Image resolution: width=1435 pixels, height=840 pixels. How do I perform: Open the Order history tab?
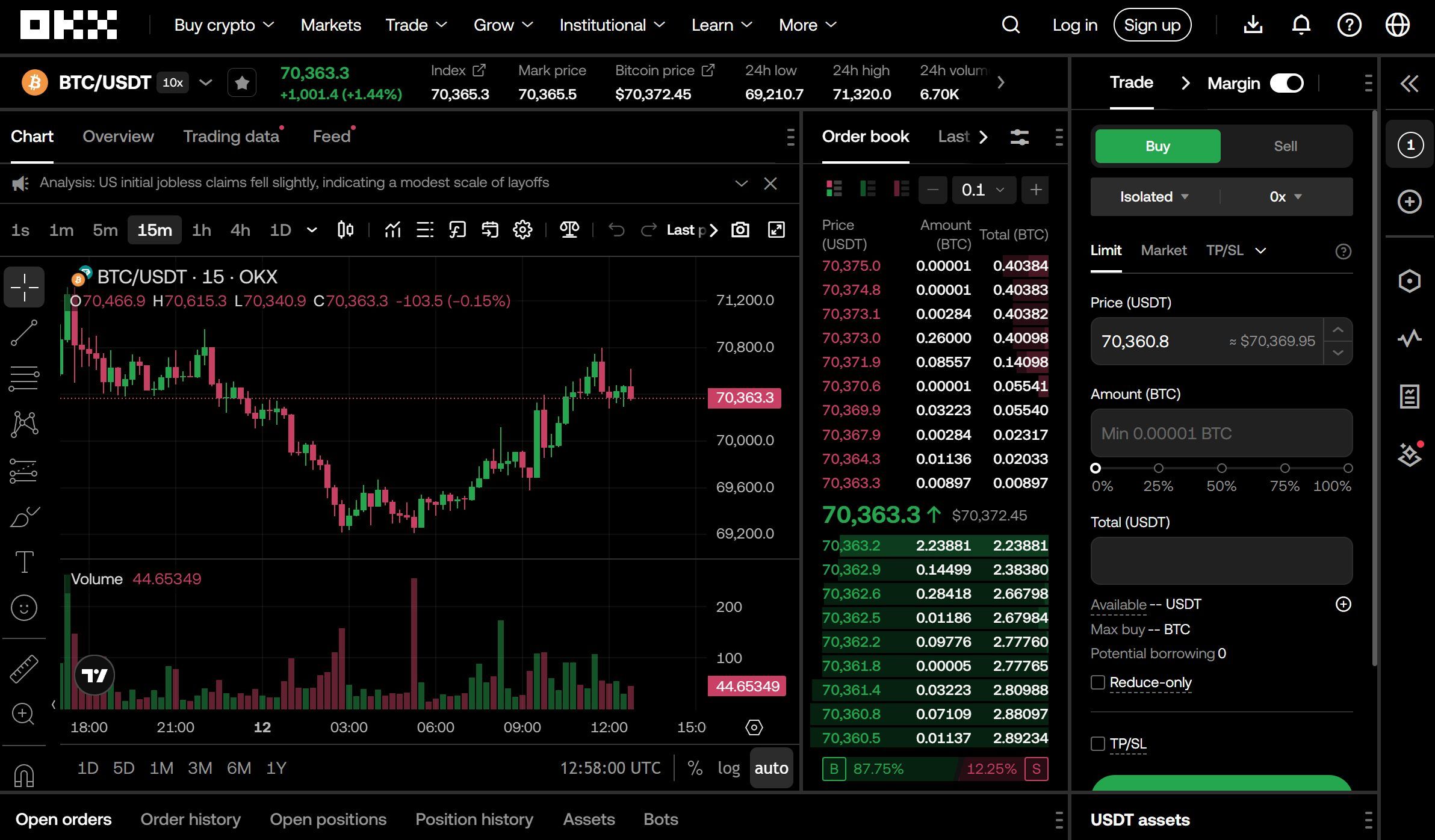[190, 820]
